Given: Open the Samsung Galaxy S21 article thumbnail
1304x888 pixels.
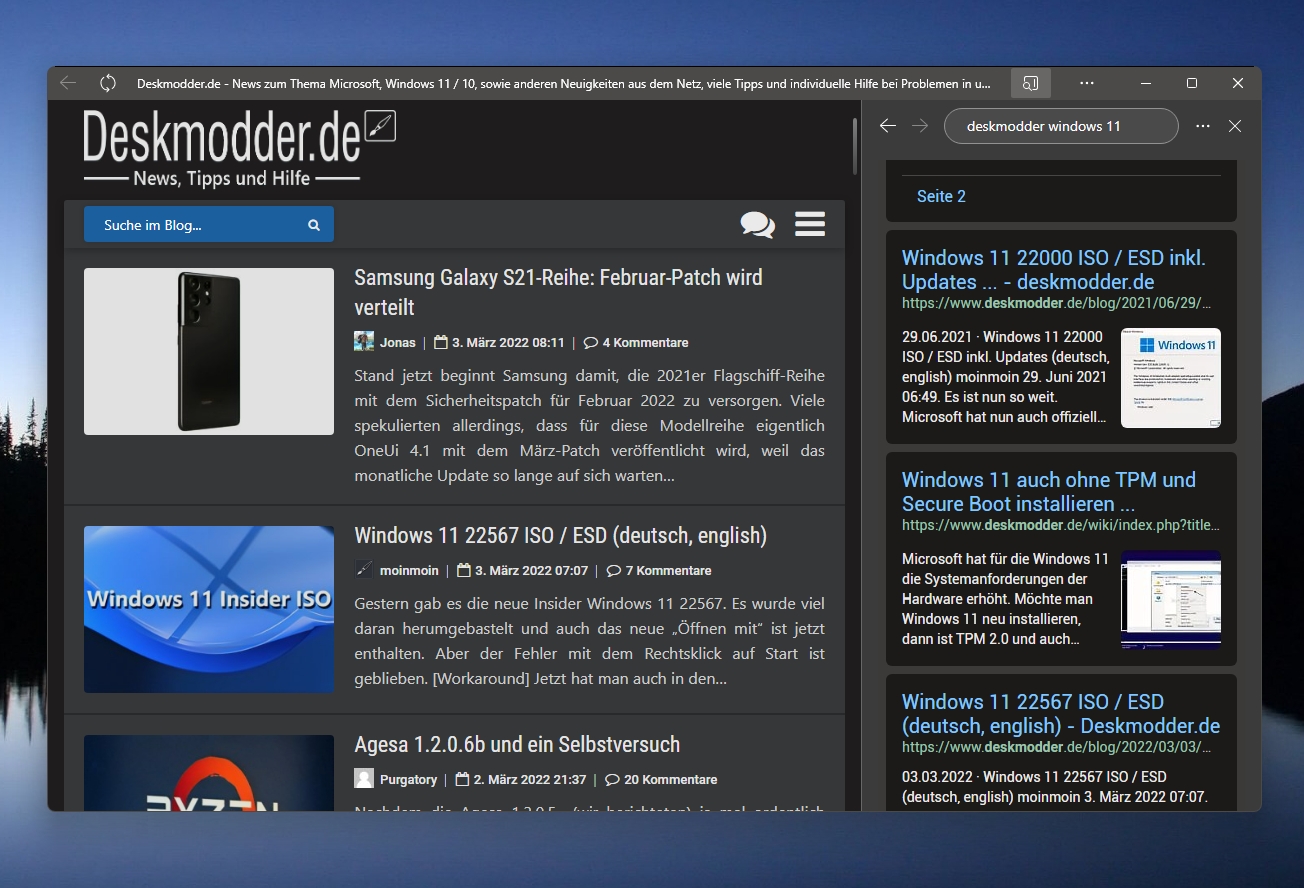Looking at the screenshot, I should click(209, 351).
